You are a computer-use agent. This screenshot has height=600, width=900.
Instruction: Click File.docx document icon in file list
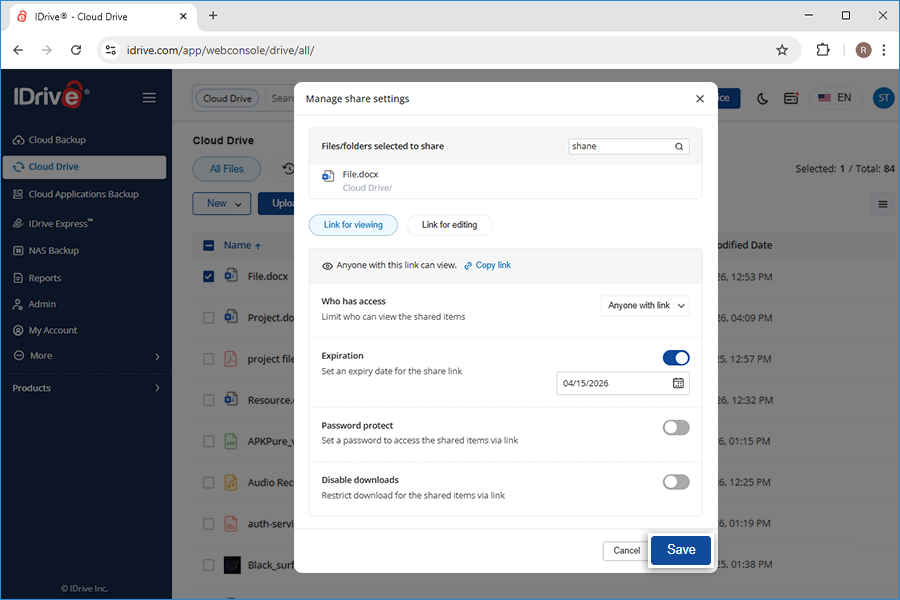(231, 275)
